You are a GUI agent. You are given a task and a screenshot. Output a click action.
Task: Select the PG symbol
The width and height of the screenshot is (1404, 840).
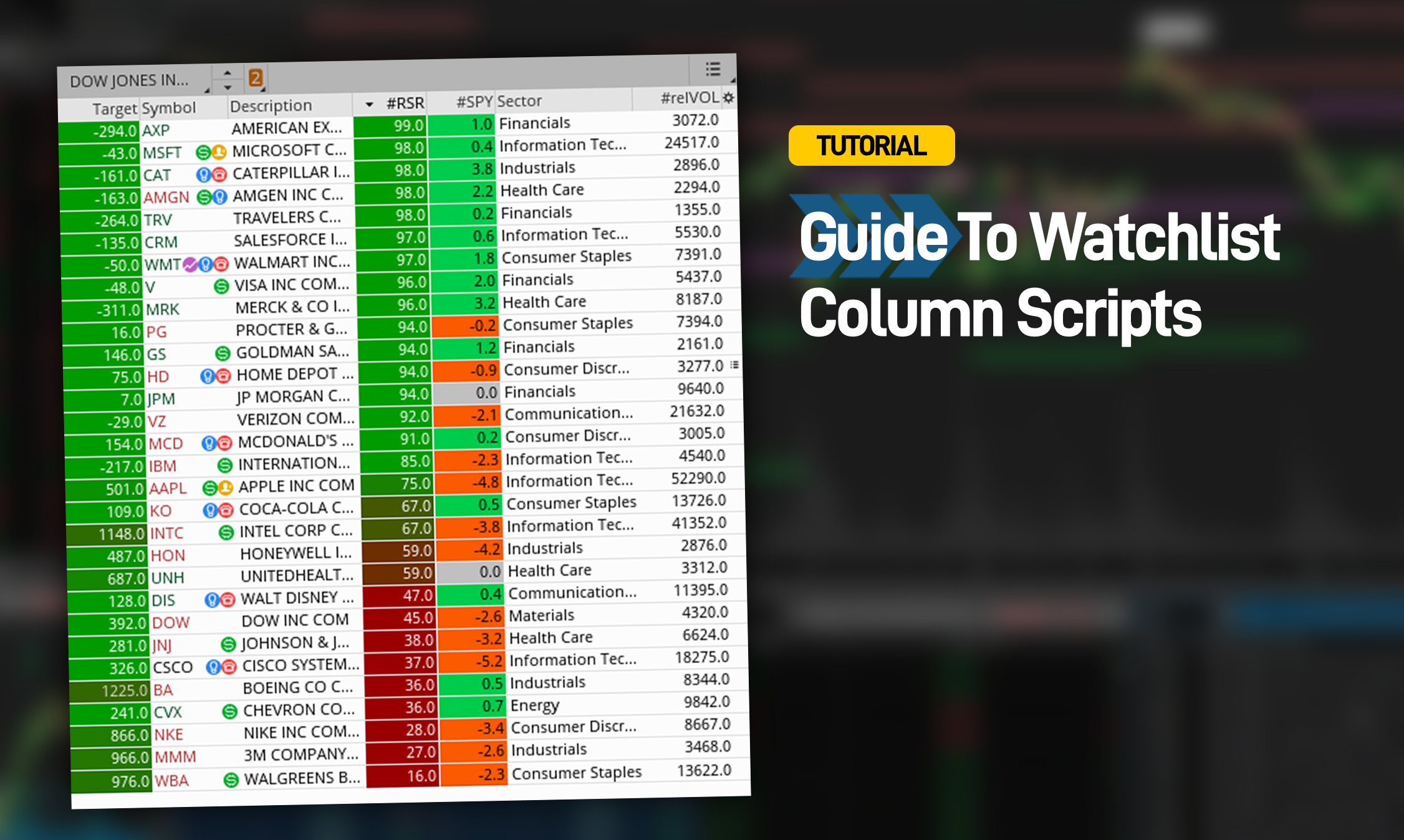156,332
